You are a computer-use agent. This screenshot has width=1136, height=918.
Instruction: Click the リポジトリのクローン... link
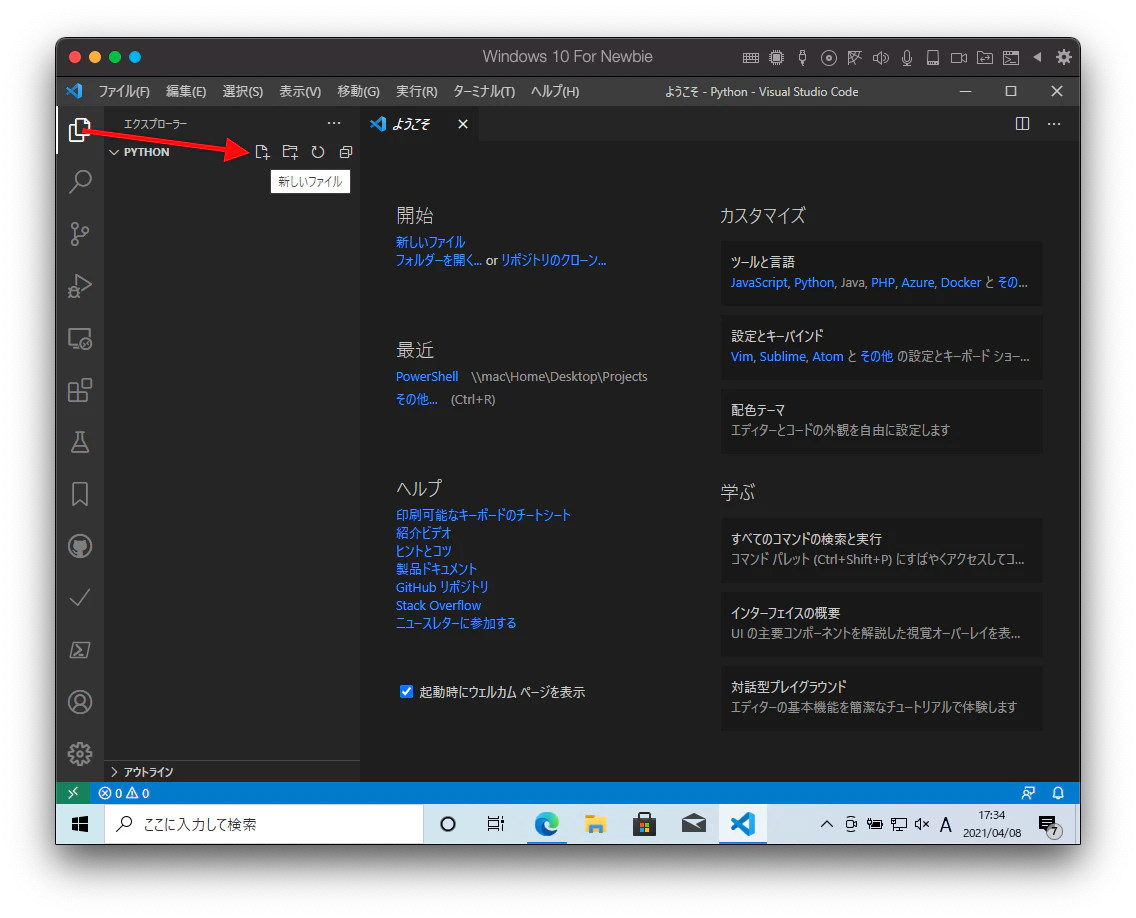(x=554, y=260)
